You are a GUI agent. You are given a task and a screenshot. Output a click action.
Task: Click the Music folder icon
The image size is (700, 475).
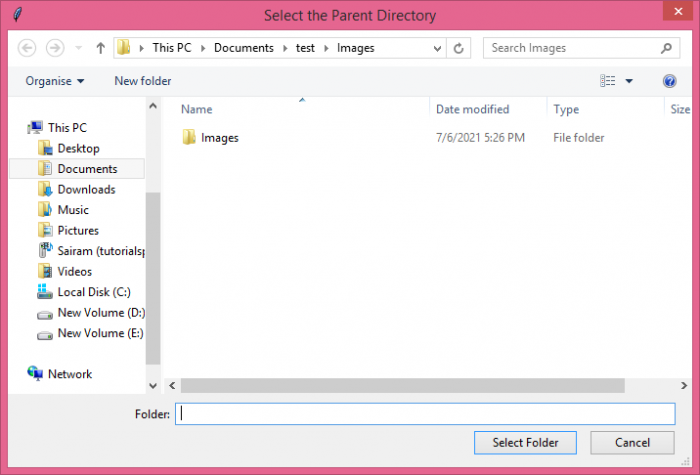coord(45,210)
